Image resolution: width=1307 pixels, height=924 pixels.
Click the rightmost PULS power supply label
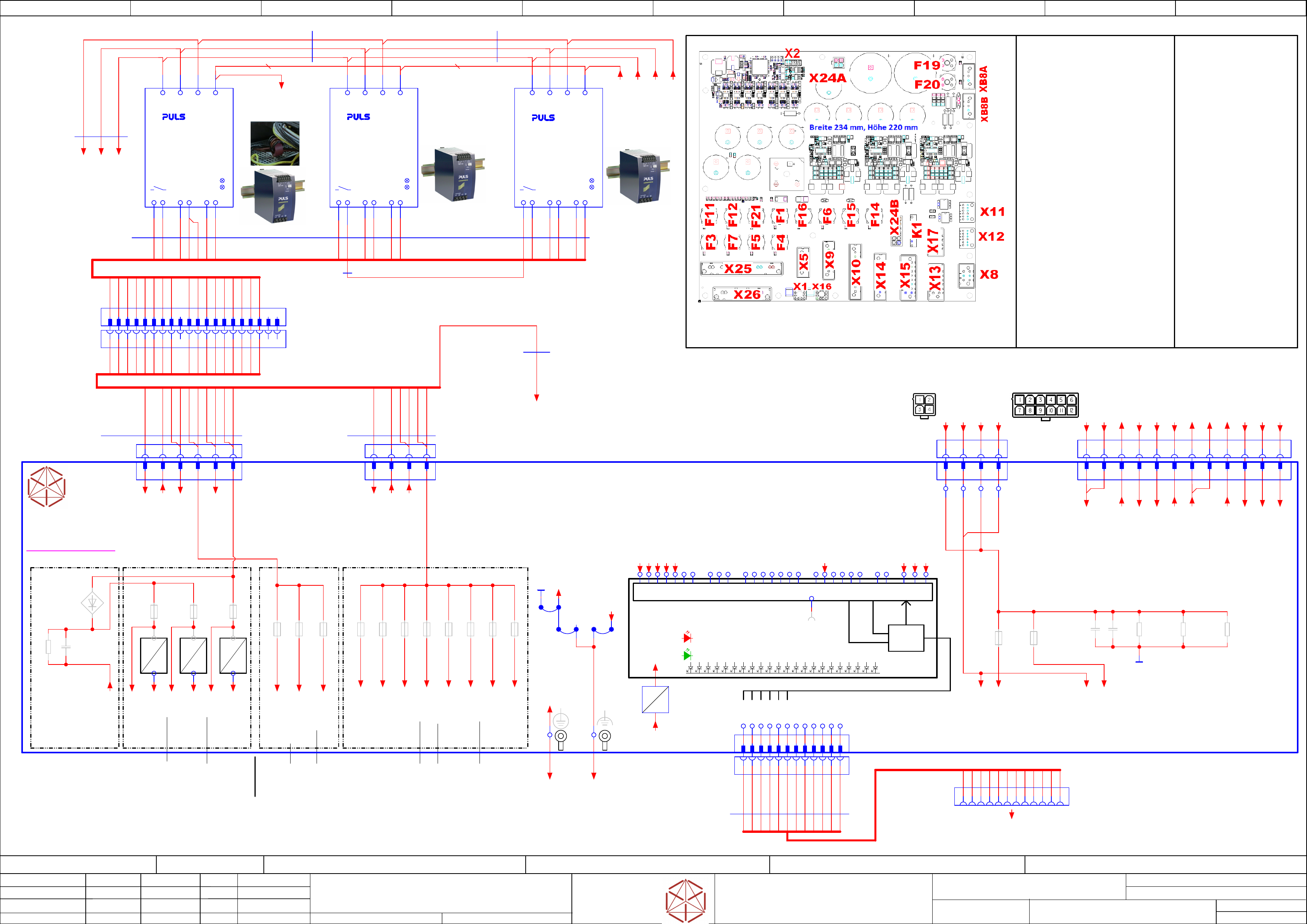click(x=543, y=118)
